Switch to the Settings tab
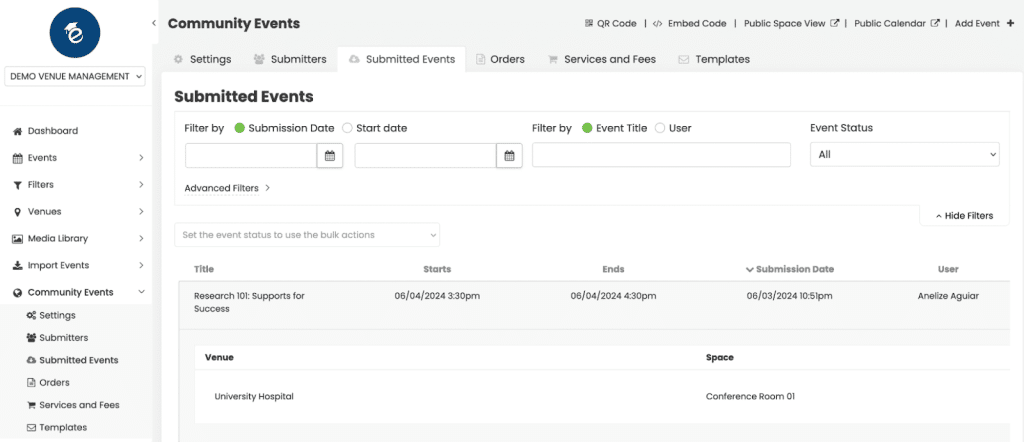The image size is (1024, 442). coord(202,59)
